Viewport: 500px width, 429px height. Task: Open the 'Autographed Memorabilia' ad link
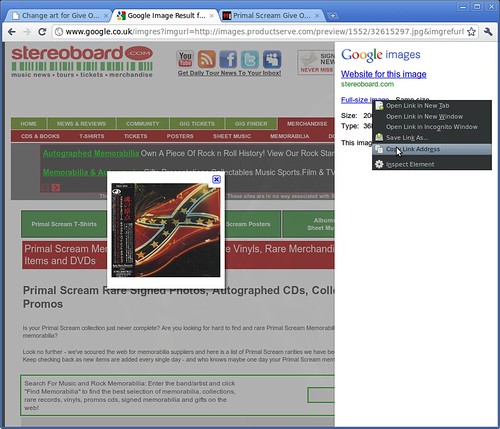click(91, 153)
